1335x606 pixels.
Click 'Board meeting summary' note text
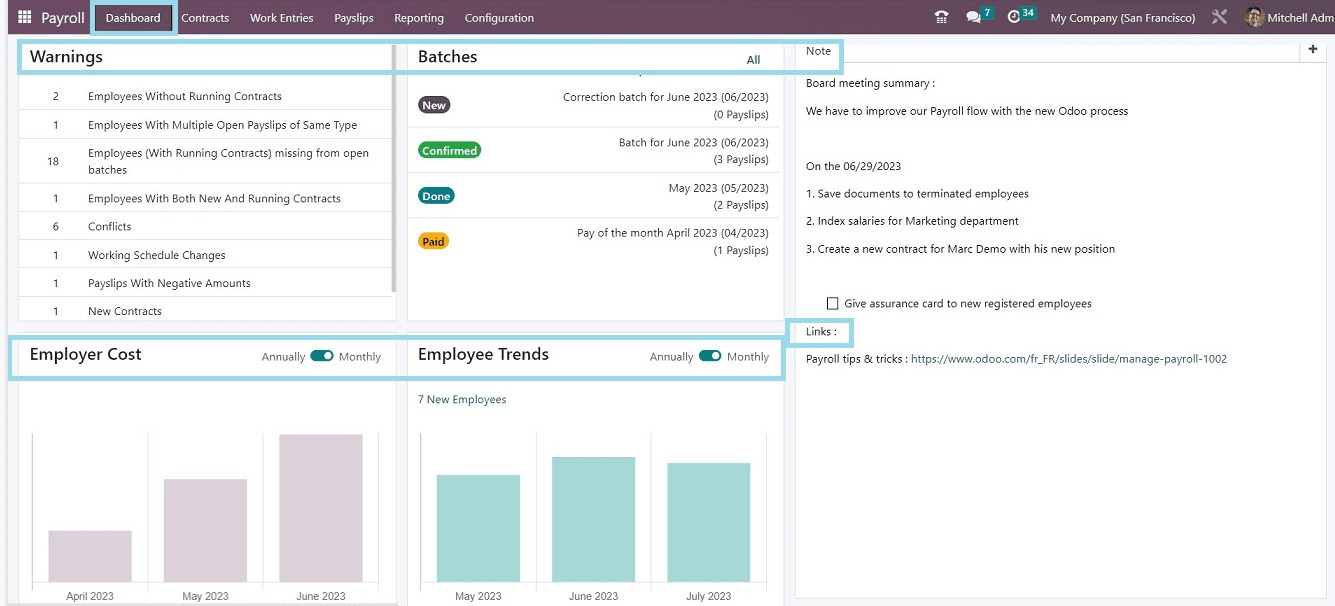pyautogui.click(x=870, y=83)
